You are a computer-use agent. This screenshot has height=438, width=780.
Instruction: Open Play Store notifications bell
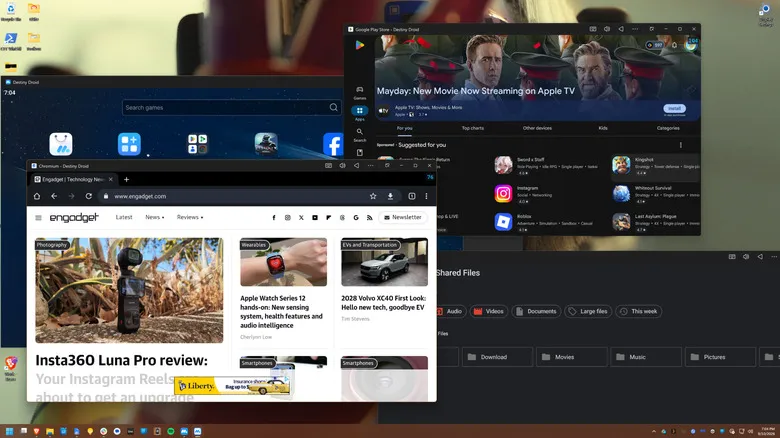(x=675, y=45)
